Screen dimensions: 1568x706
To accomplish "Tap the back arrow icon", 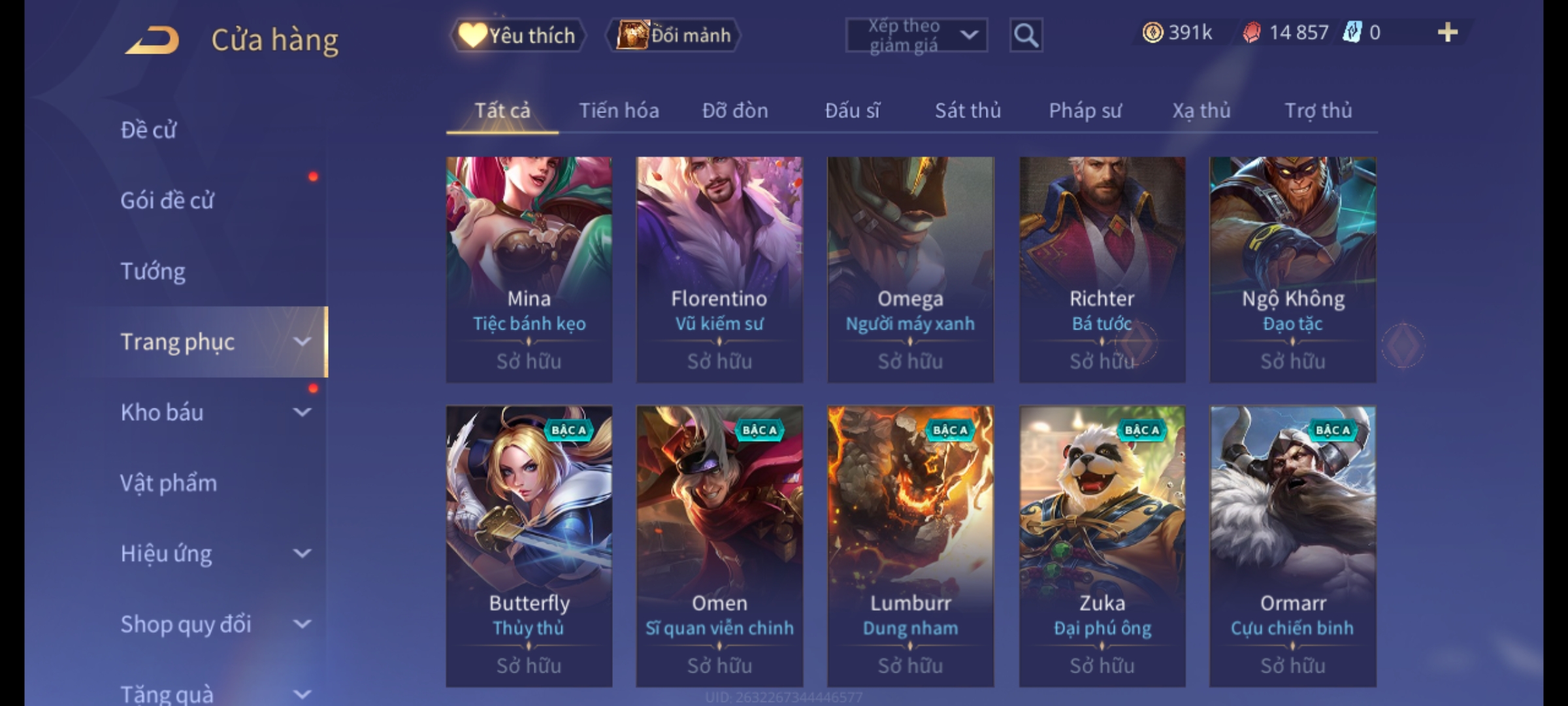I will 152,39.
